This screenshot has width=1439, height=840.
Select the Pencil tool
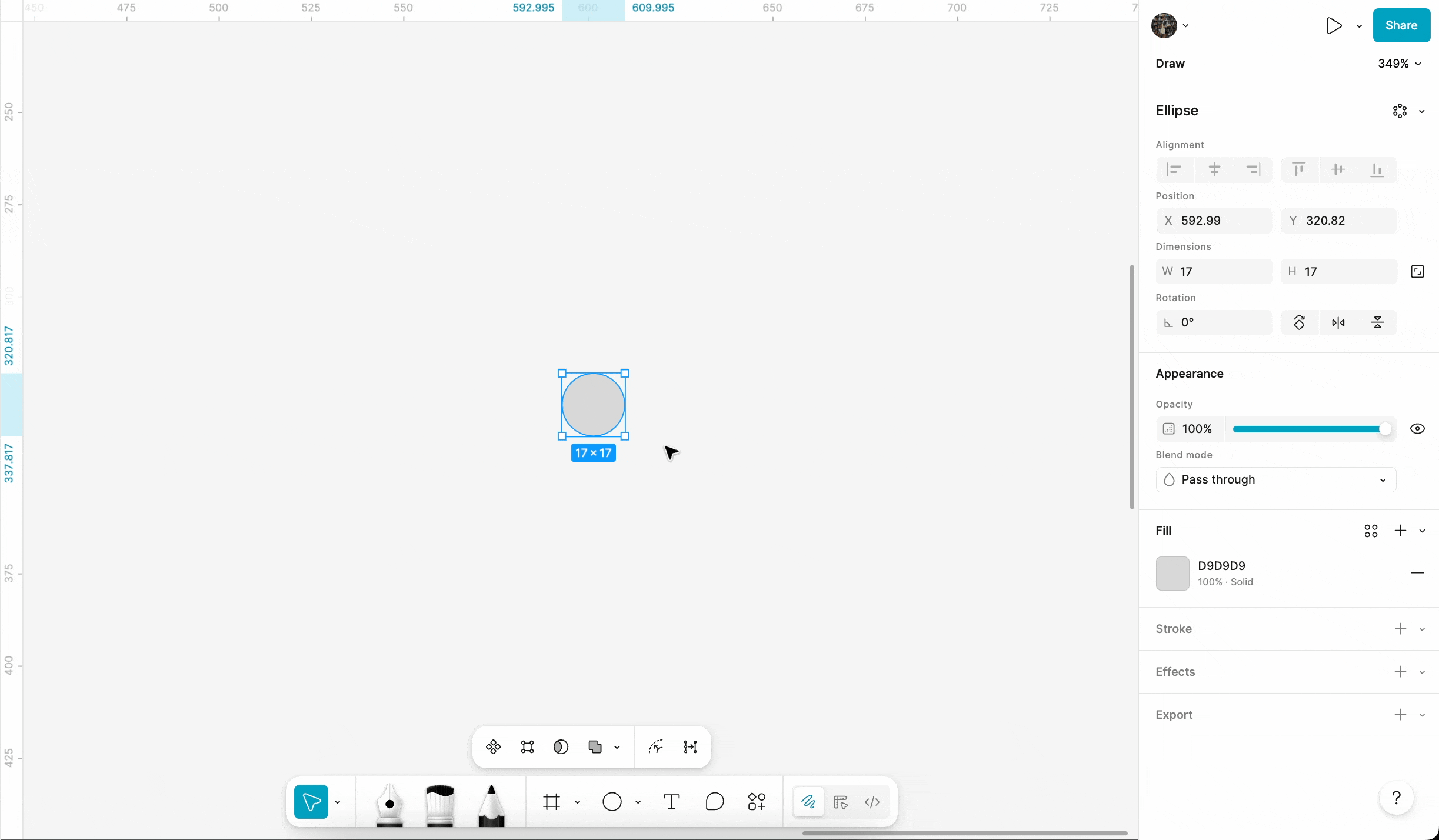coord(491,803)
